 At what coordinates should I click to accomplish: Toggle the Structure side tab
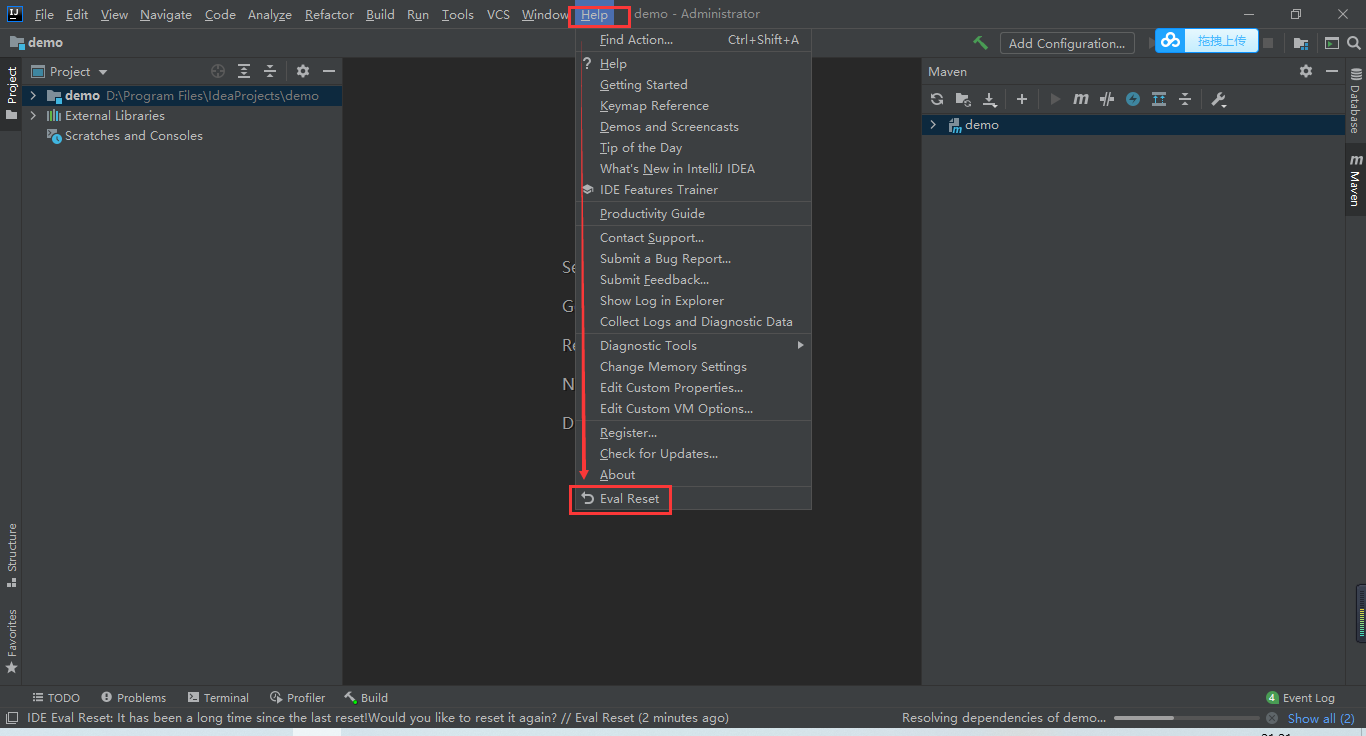(x=12, y=554)
